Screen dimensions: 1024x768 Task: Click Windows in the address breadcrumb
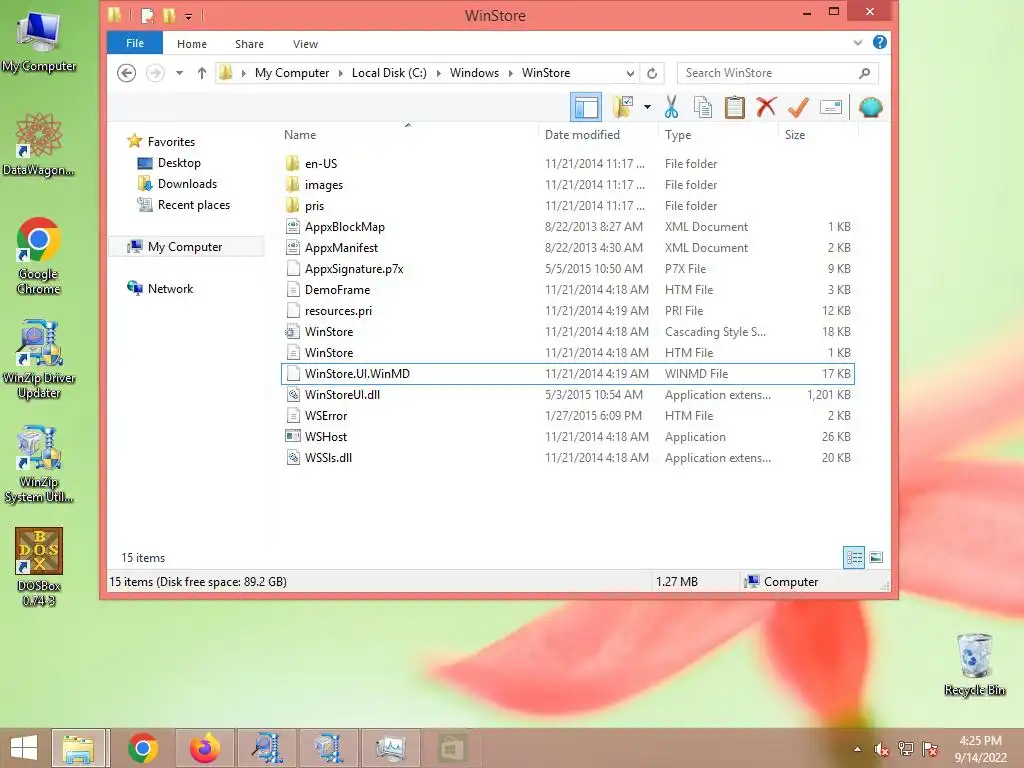point(474,73)
